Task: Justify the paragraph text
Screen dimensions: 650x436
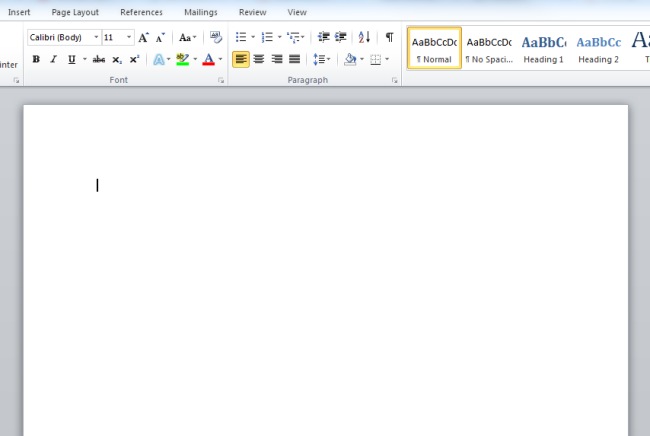Action: 294,60
